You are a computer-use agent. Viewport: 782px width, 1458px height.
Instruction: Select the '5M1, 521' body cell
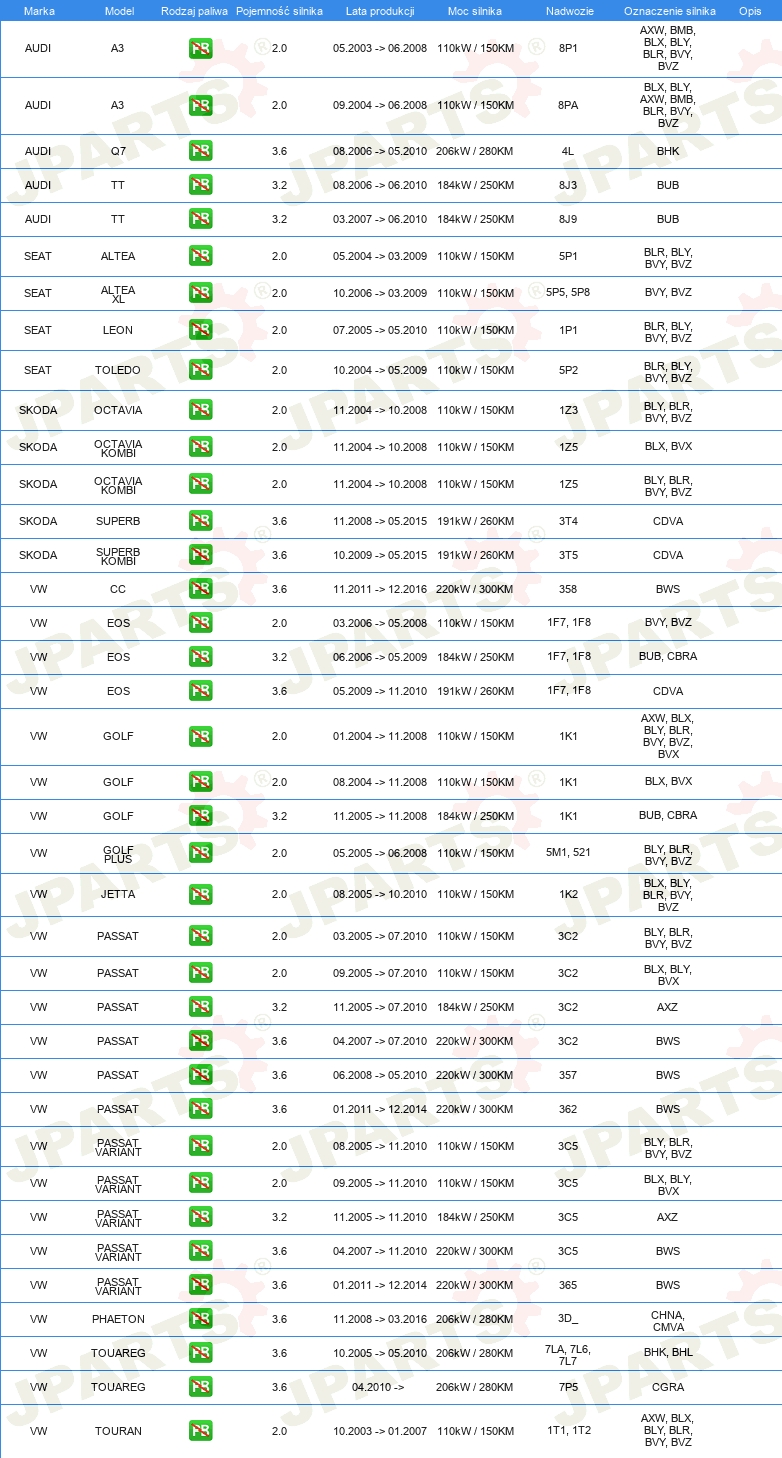(x=568, y=853)
